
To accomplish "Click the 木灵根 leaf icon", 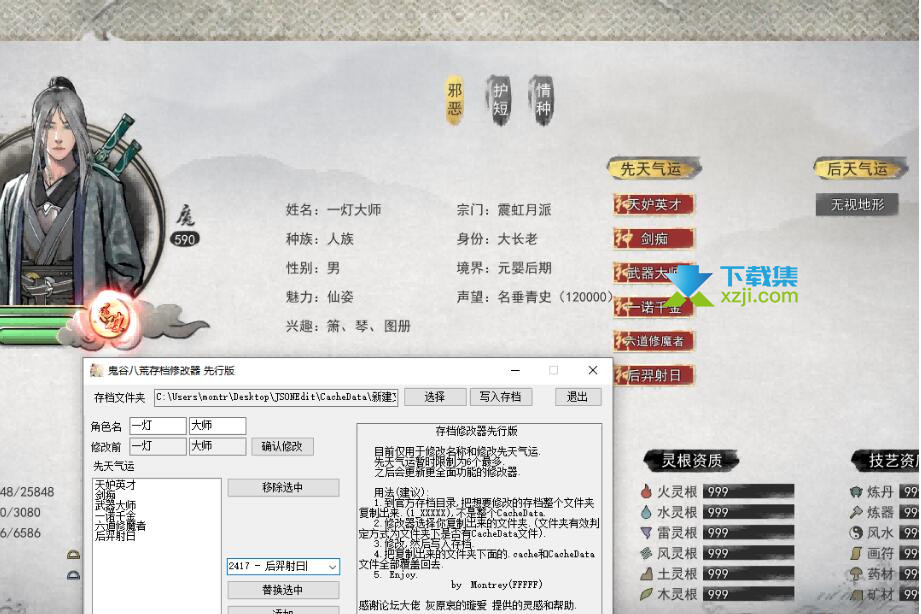I will pyautogui.click(x=646, y=595).
